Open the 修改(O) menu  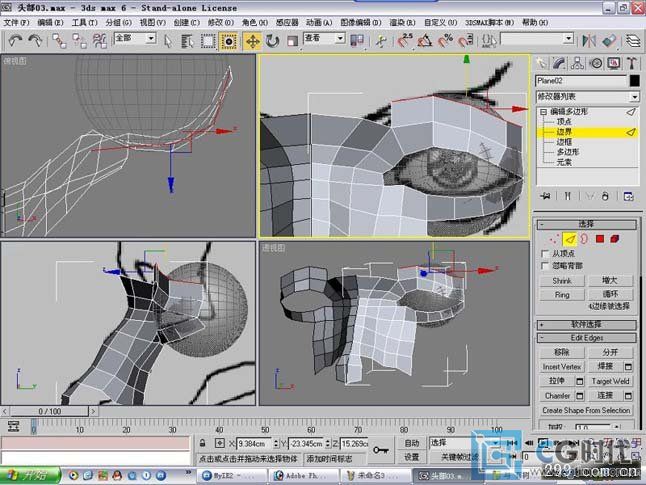click(x=220, y=22)
